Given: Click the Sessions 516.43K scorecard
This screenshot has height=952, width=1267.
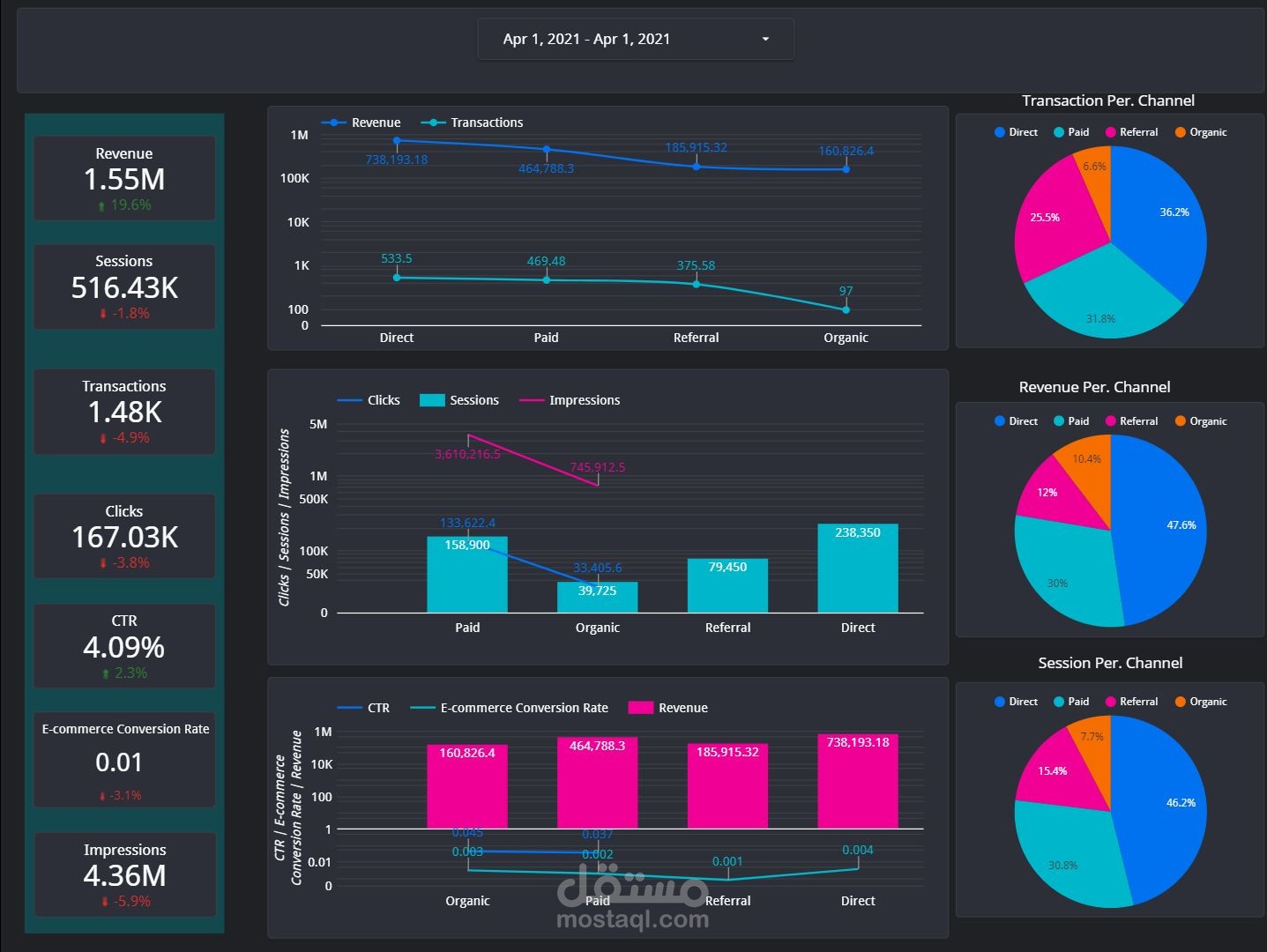Looking at the screenshot, I should [x=124, y=286].
